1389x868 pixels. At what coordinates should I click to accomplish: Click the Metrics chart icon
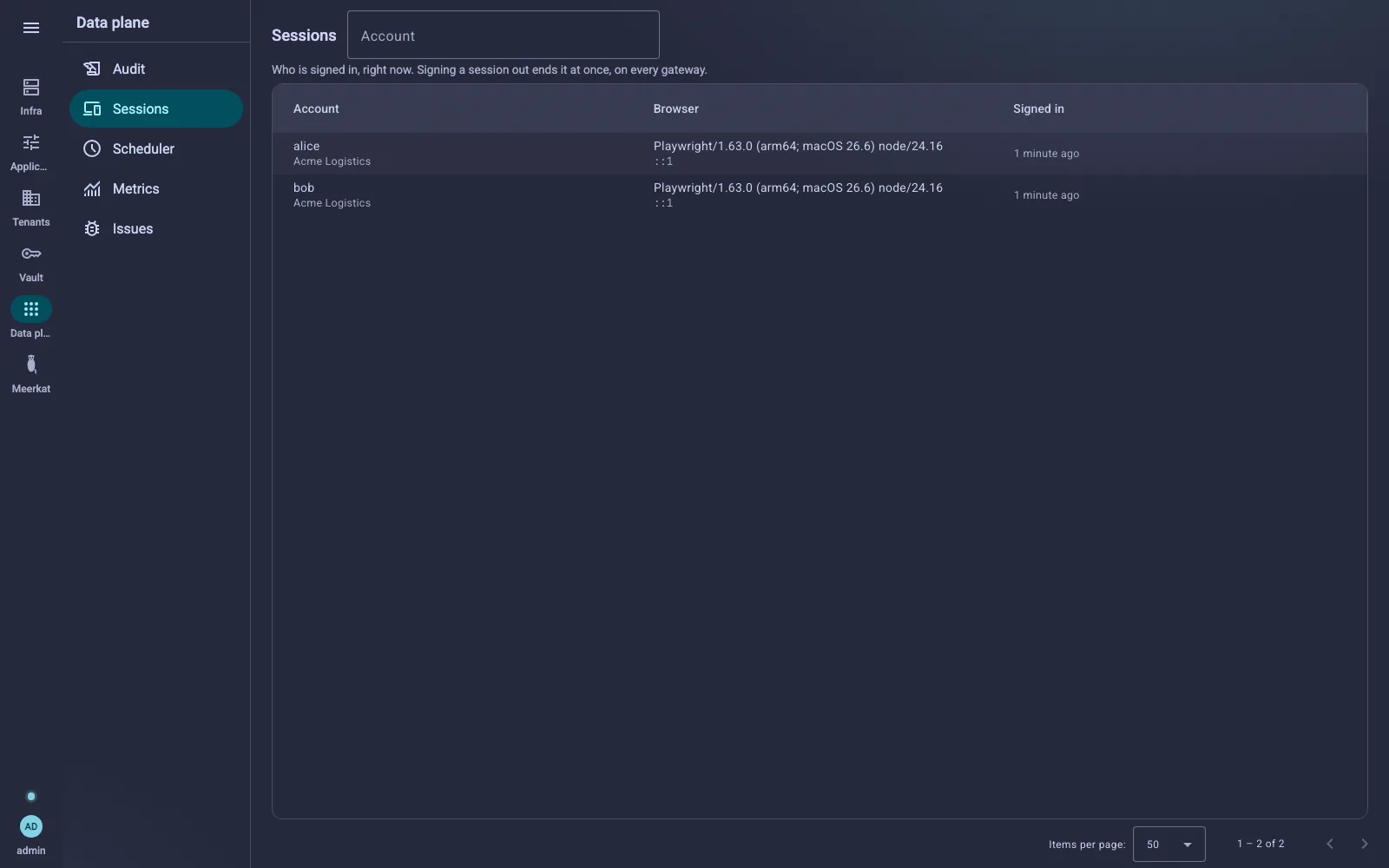click(x=92, y=188)
